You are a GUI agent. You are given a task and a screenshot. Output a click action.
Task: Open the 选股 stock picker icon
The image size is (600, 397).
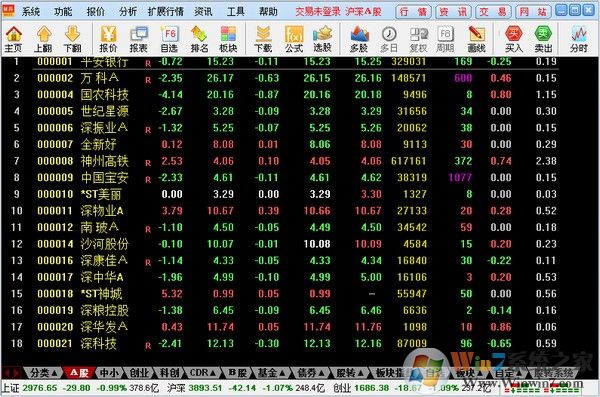tap(323, 39)
